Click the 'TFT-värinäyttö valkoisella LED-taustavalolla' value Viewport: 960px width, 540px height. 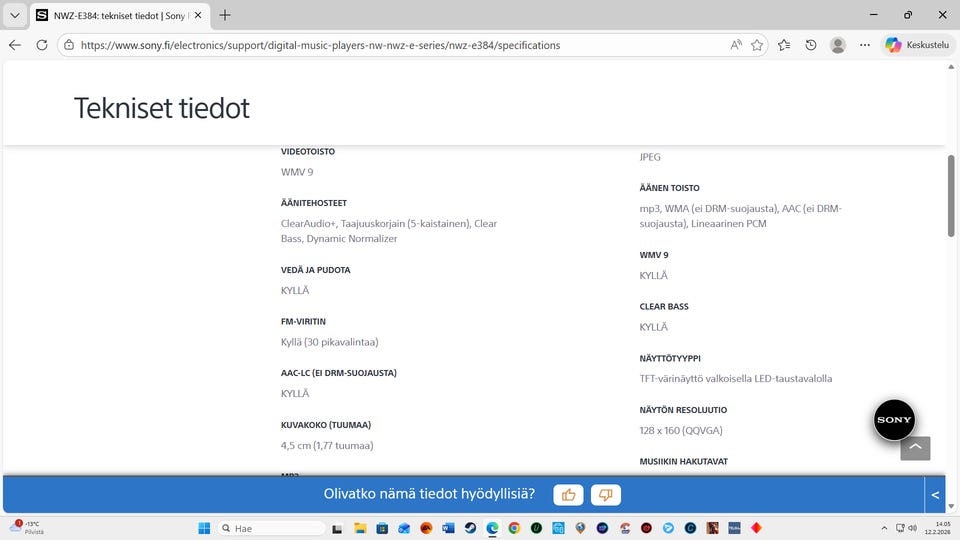point(735,378)
